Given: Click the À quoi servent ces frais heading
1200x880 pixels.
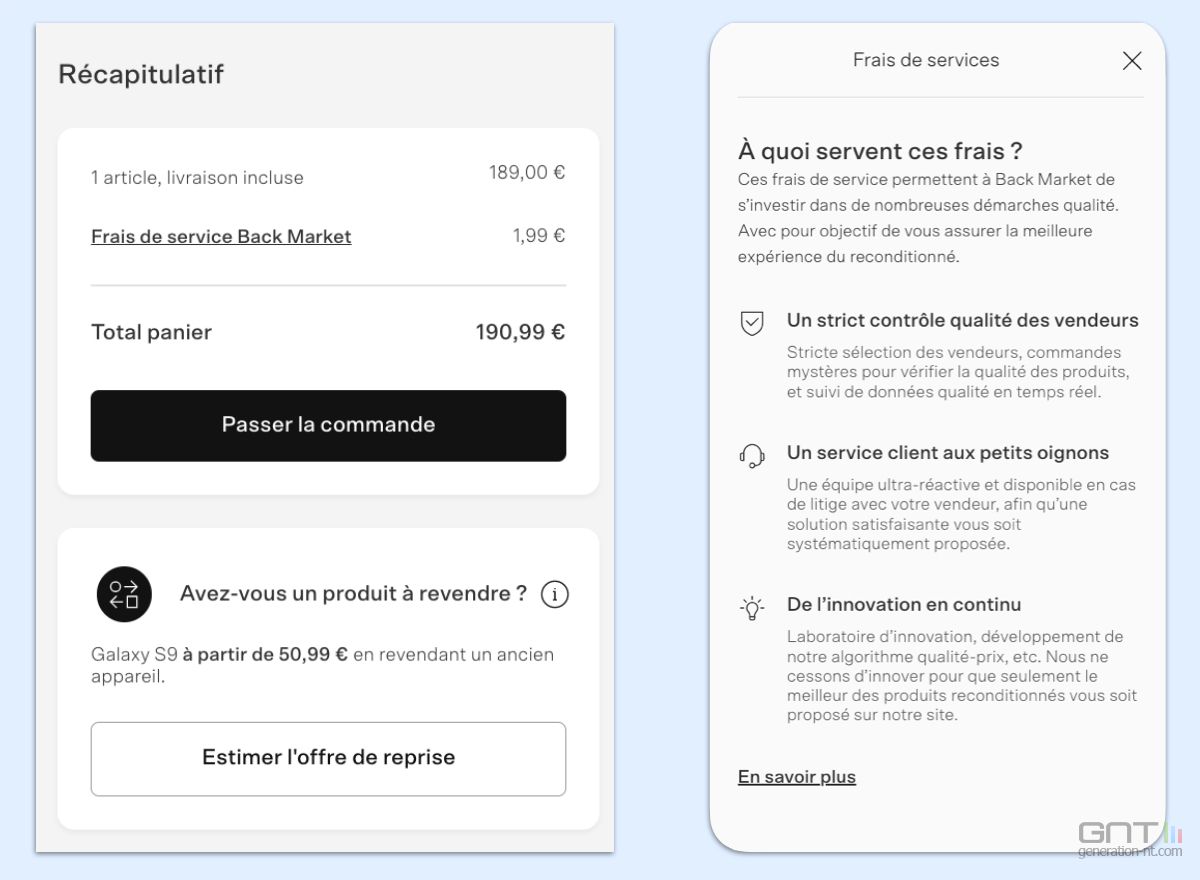Looking at the screenshot, I should coord(880,151).
